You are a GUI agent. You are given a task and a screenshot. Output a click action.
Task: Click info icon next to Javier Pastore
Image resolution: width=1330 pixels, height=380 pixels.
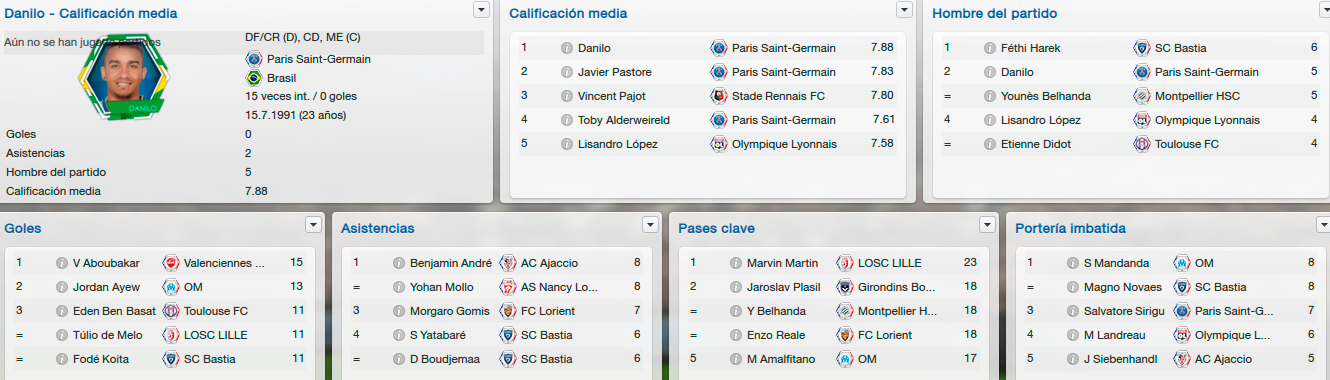pos(567,72)
